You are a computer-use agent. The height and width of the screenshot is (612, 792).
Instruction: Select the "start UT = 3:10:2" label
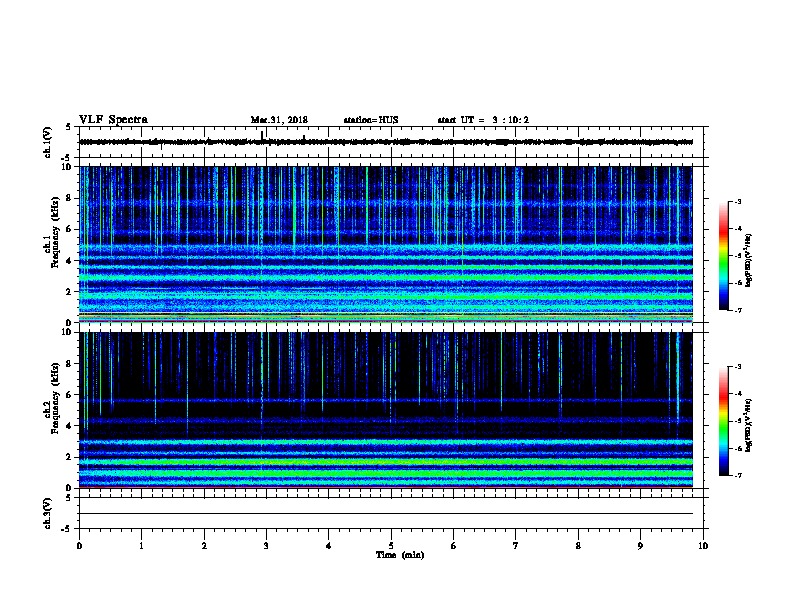pos(483,120)
